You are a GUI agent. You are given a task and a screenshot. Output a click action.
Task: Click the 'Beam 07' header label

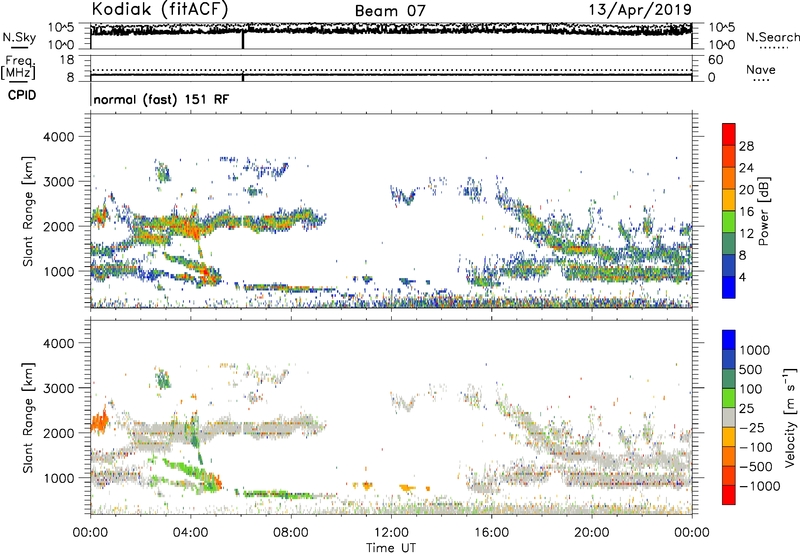[390, 11]
